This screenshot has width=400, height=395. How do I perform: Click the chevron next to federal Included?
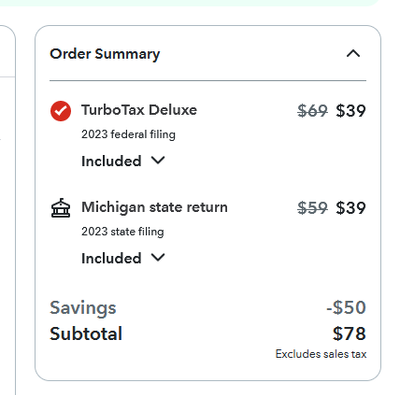158,160
